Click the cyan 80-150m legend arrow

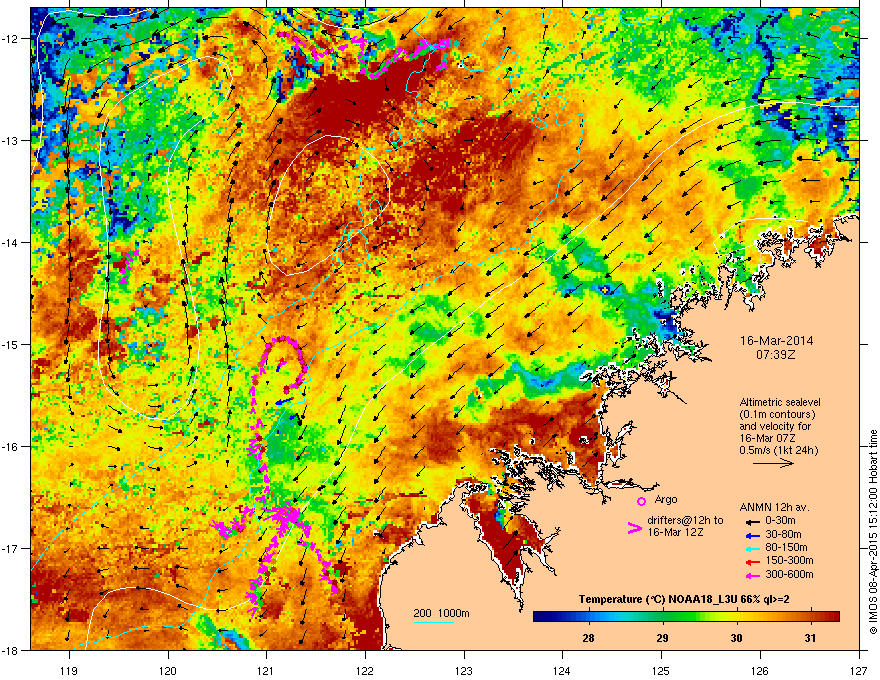pos(751,548)
